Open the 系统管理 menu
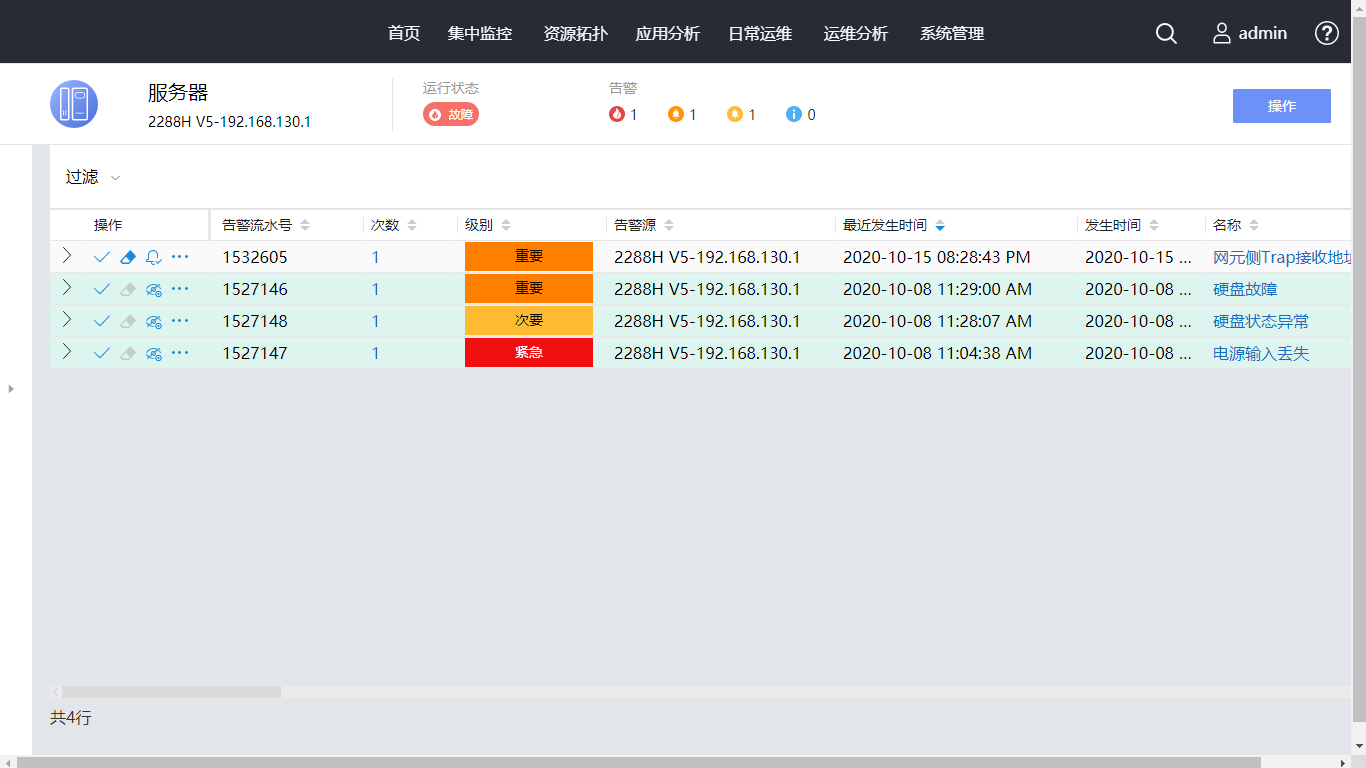 click(952, 33)
